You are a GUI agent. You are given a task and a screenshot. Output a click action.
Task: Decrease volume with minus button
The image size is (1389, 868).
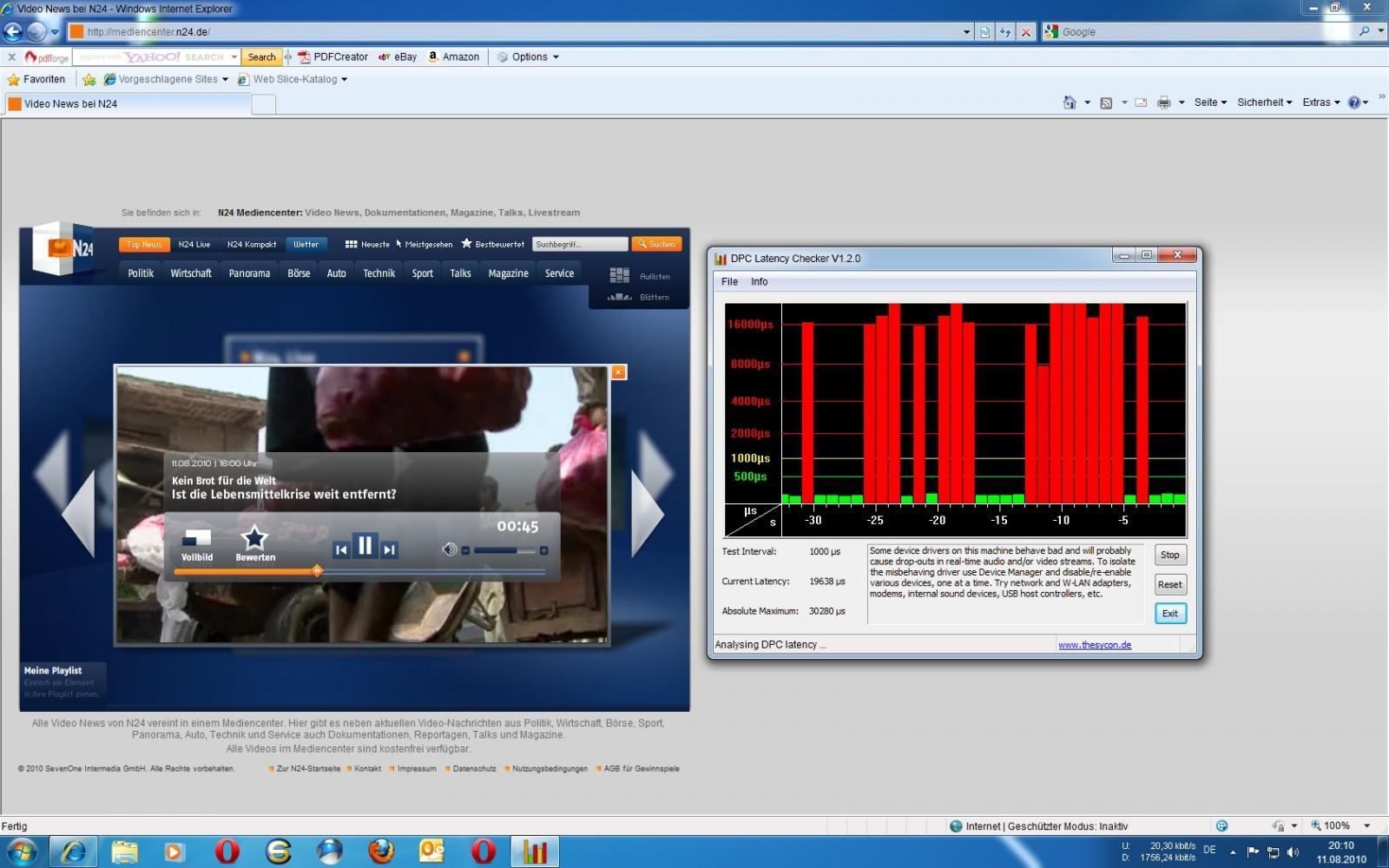click(465, 550)
